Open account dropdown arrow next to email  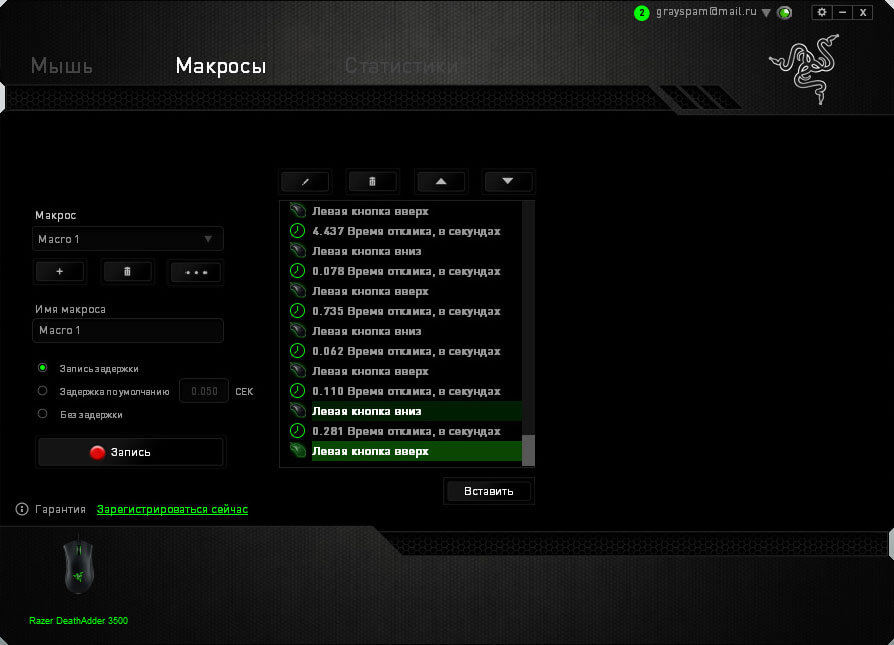[766, 13]
